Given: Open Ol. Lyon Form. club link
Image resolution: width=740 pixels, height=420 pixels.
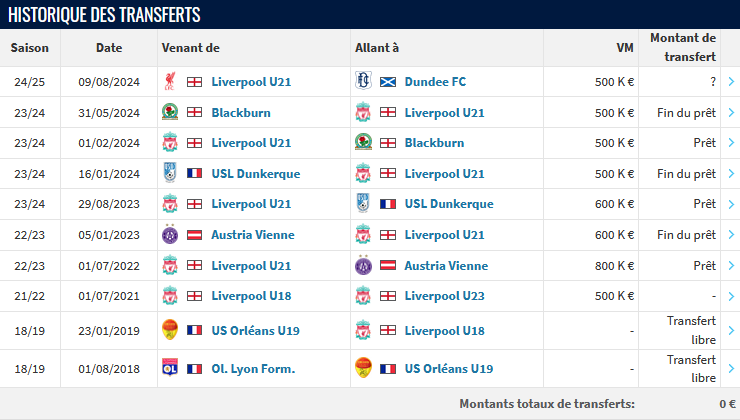Looking at the screenshot, I should point(253,369).
